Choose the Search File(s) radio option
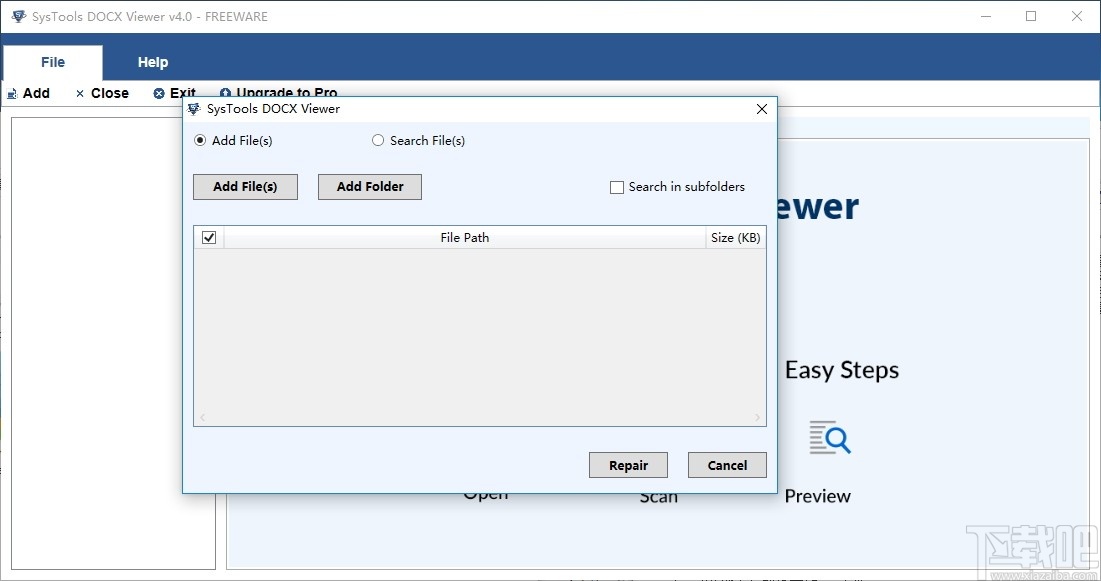 [378, 140]
